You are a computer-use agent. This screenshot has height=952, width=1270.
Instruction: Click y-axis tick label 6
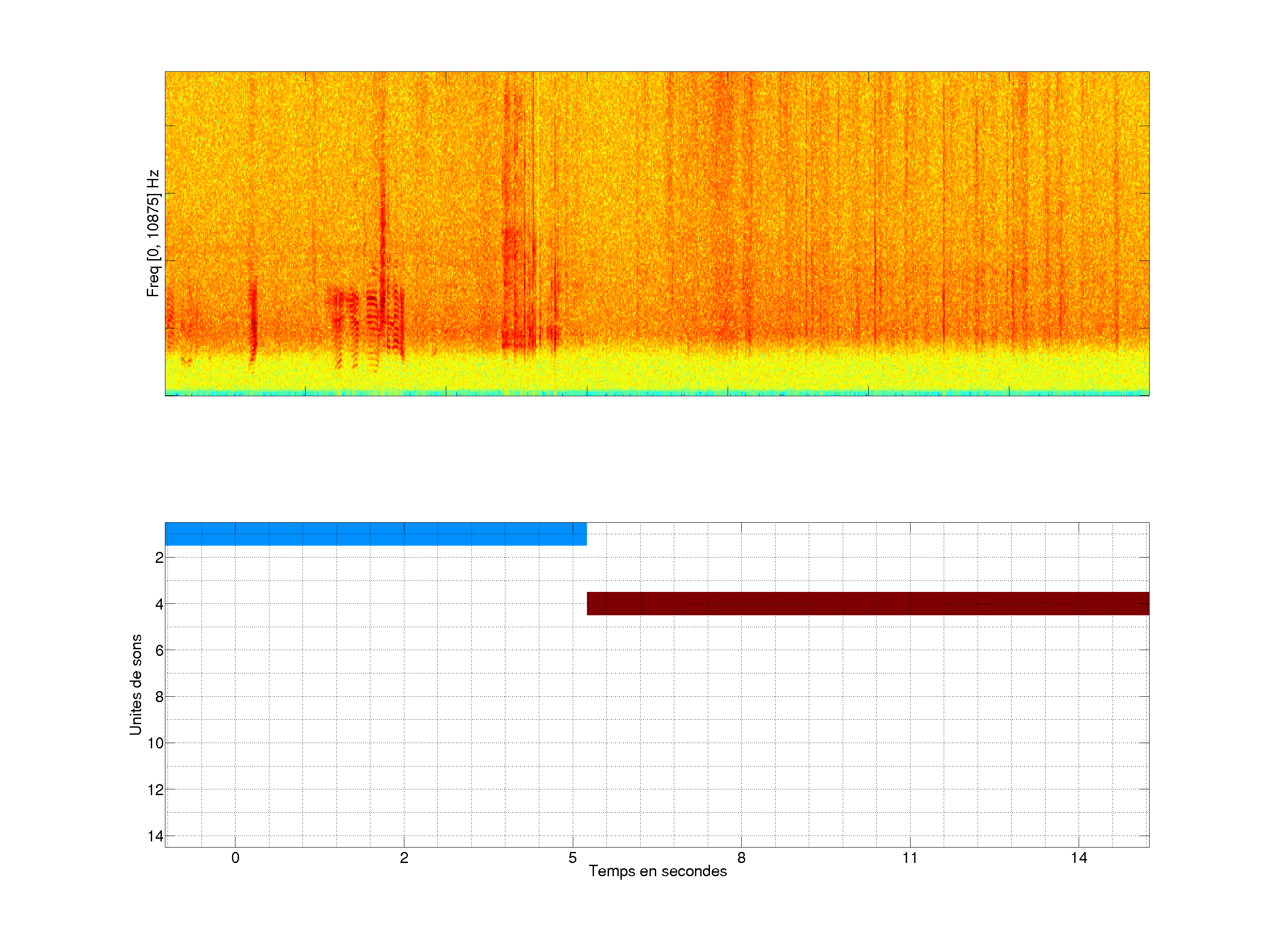(159, 651)
